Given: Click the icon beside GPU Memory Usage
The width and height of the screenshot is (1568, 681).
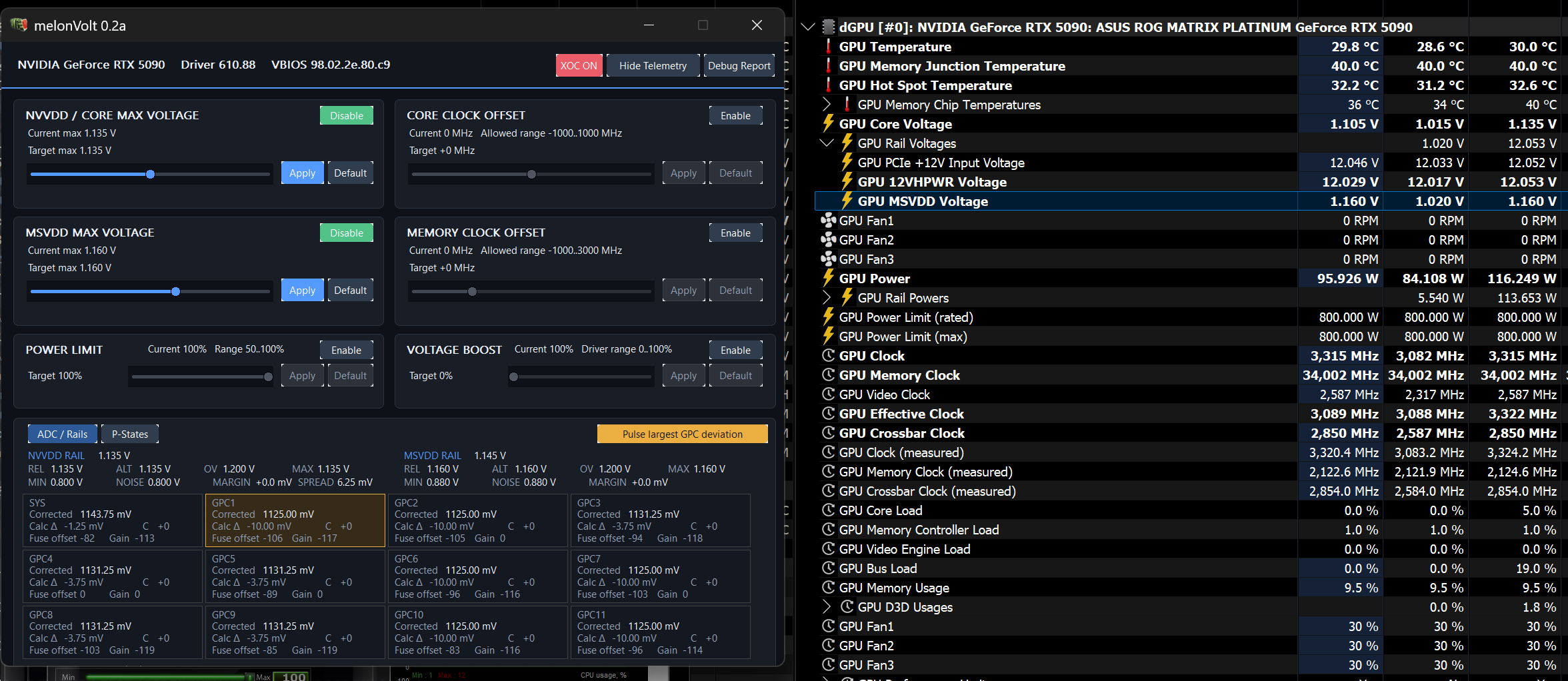Looking at the screenshot, I should [828, 588].
